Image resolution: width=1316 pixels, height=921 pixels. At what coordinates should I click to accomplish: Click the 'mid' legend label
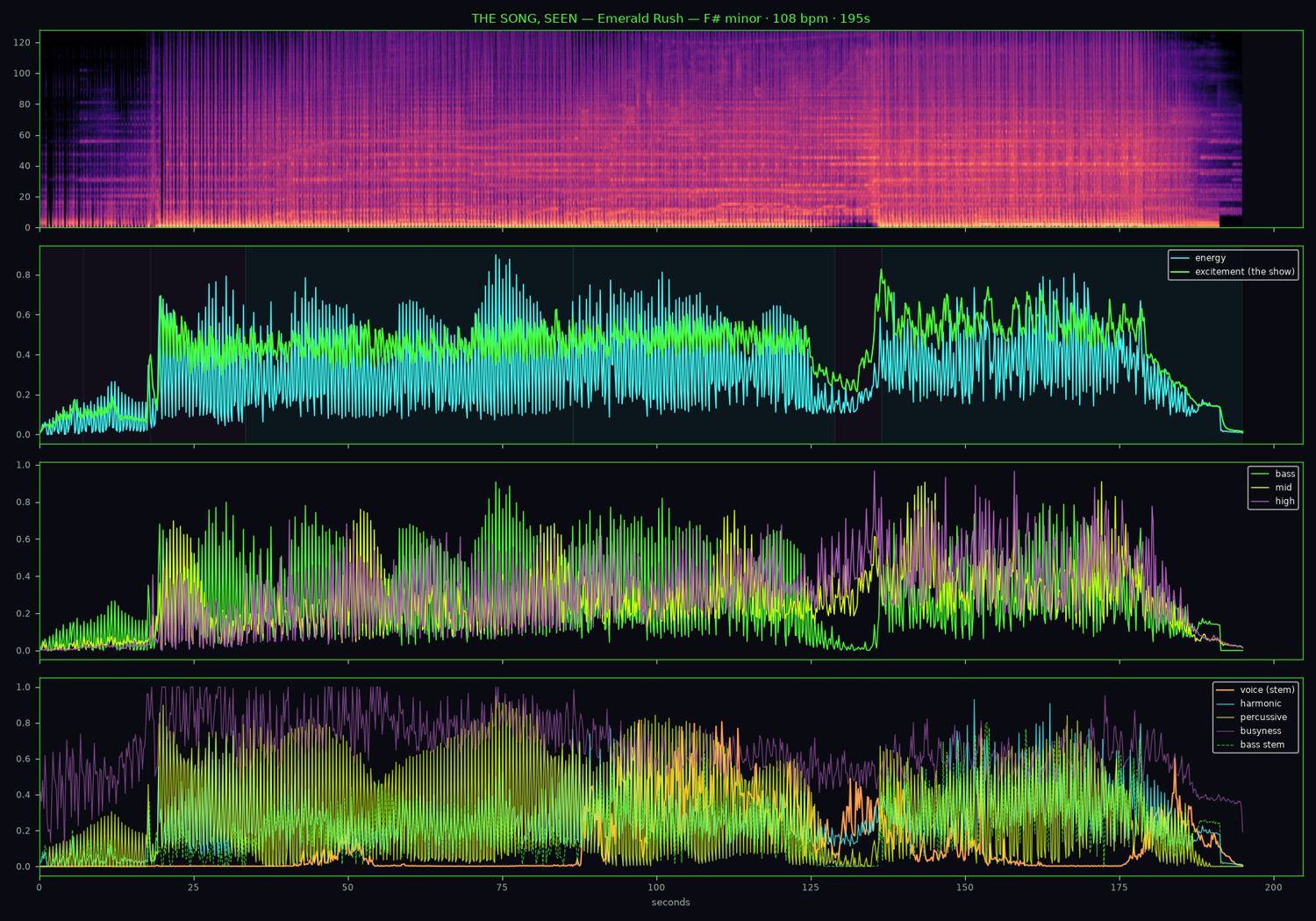pos(1284,488)
